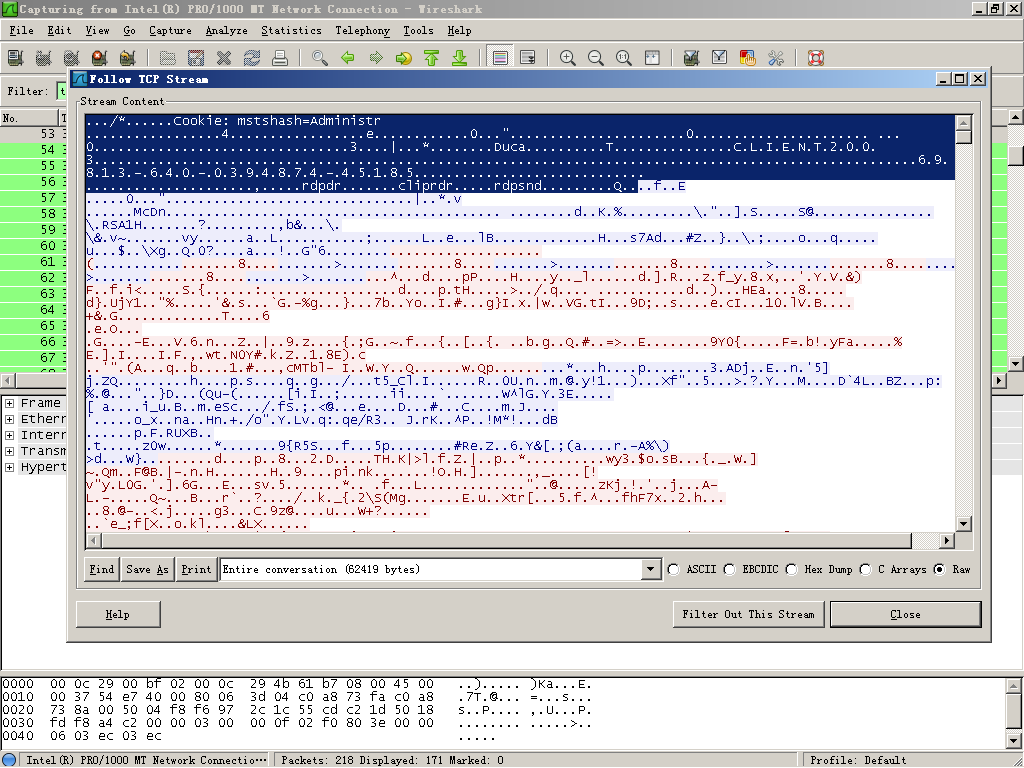Viewport: 1024px width, 768px height.
Task: Click packet list vertical scrollbar thumb
Action: coord(1016,155)
